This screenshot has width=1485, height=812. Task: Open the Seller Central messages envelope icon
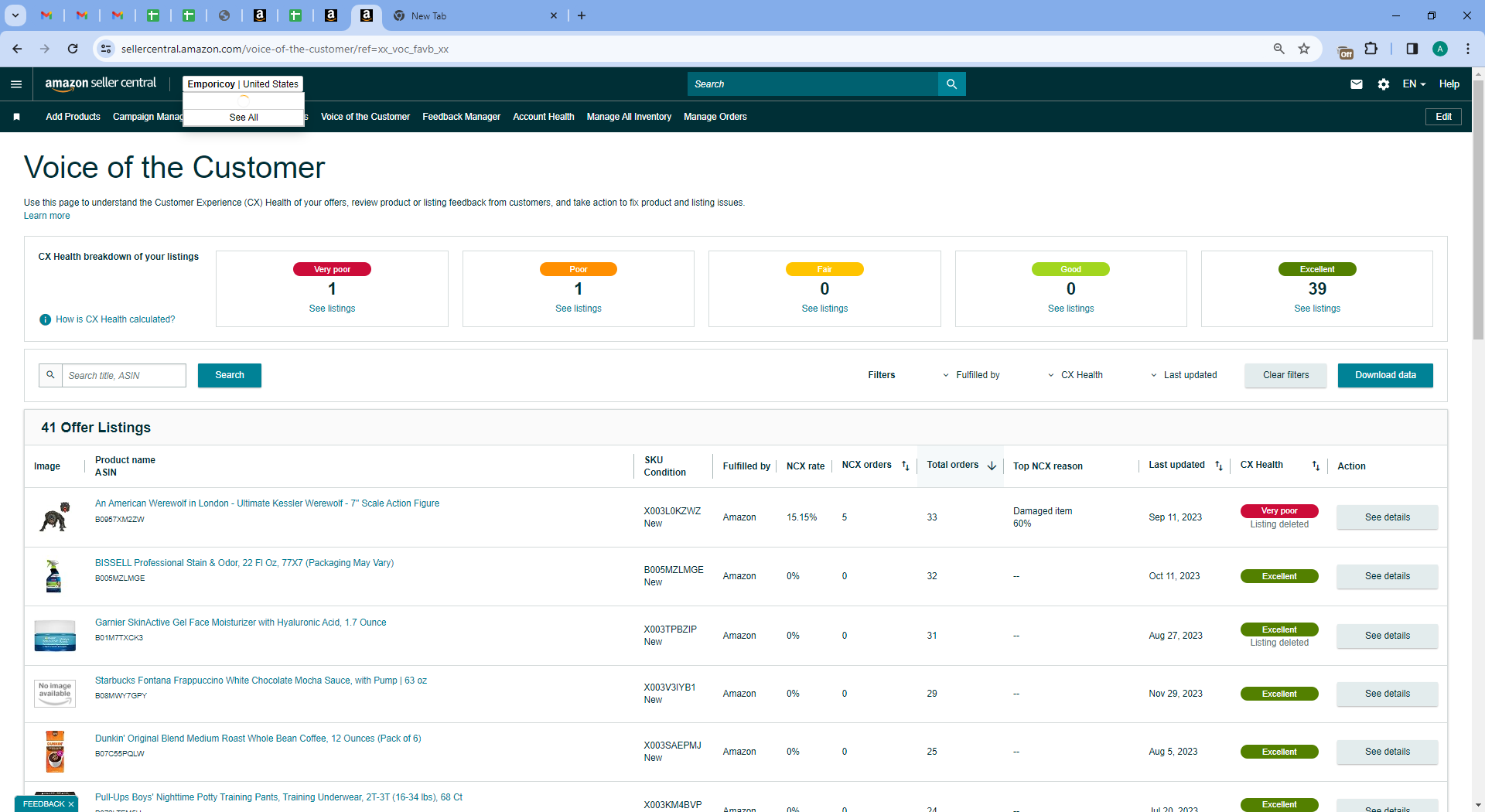(1357, 84)
